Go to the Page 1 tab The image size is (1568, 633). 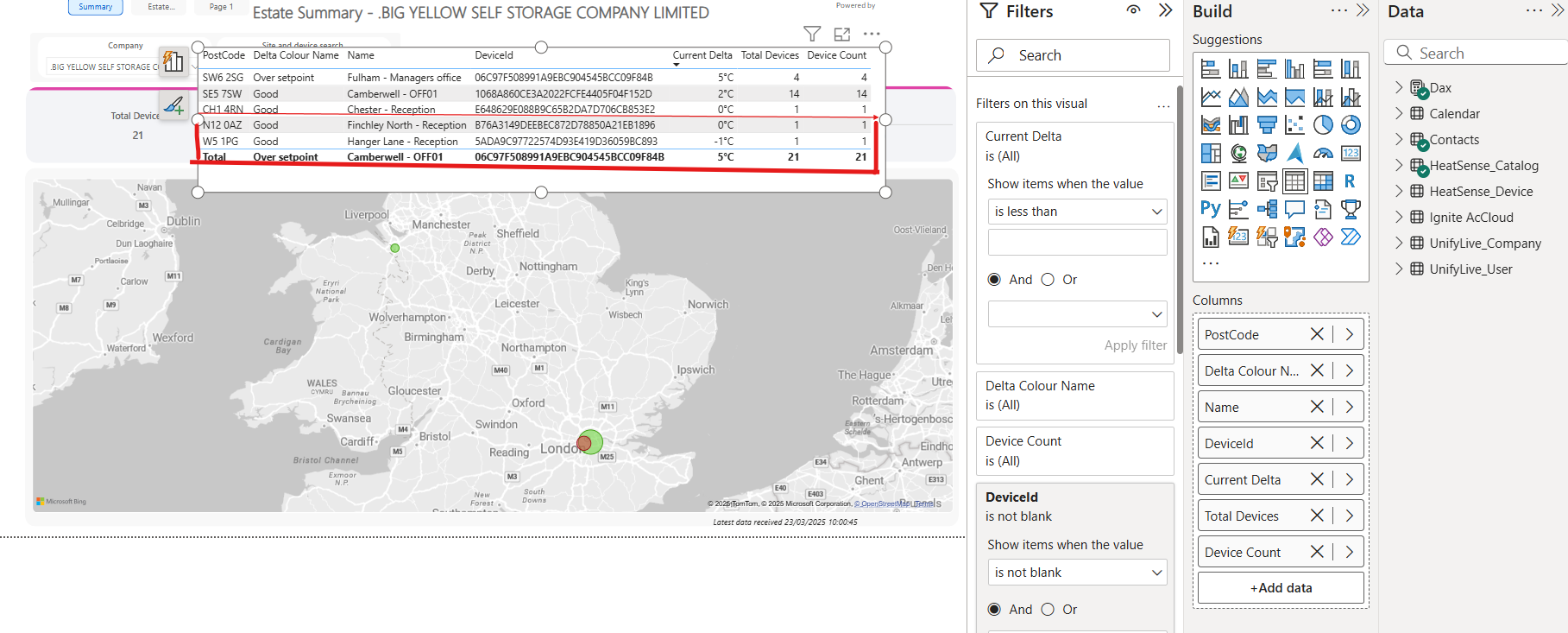[222, 7]
